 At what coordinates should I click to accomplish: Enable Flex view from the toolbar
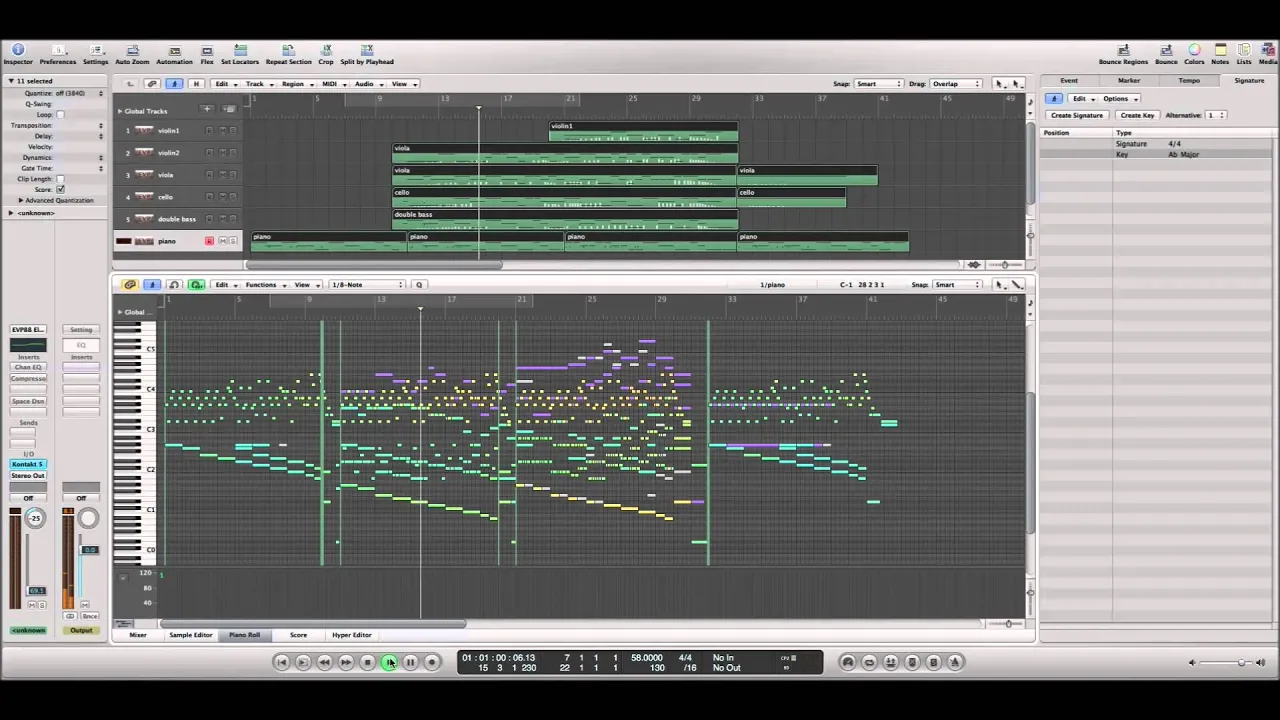pos(207,54)
